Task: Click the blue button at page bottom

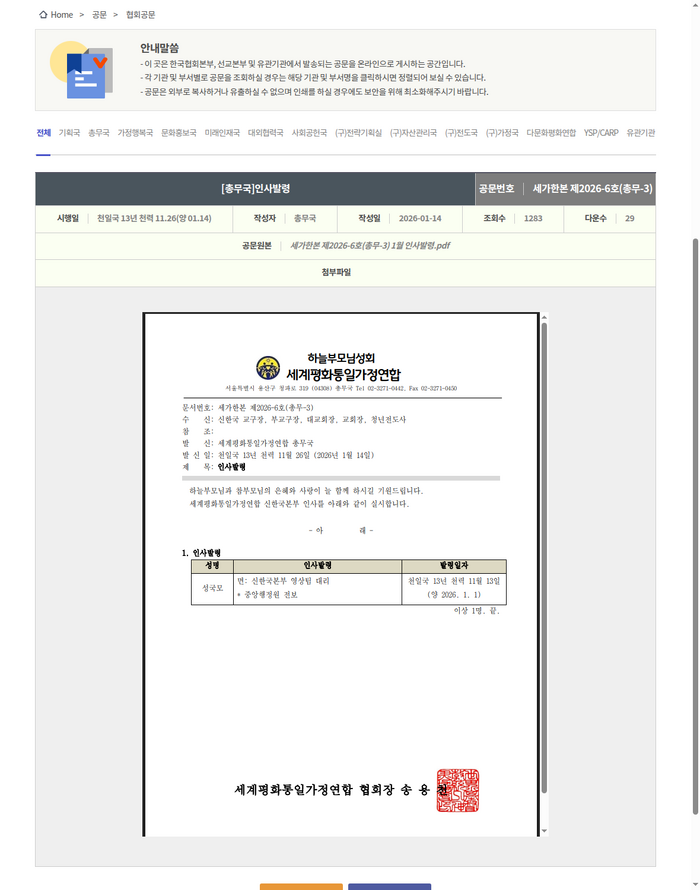Action: [x=389, y=887]
